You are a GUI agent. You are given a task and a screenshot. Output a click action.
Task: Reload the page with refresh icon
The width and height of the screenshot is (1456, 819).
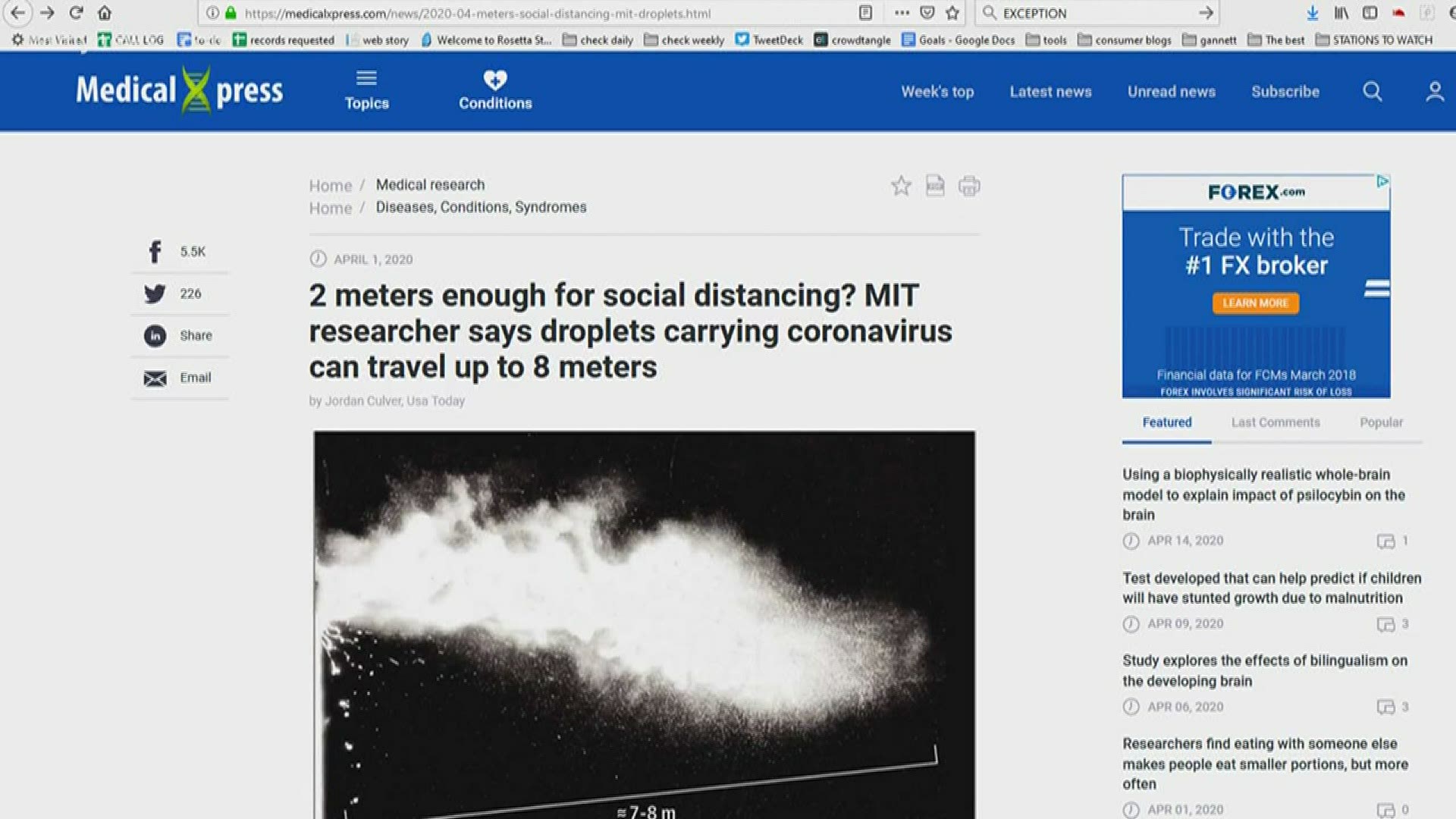coord(76,13)
